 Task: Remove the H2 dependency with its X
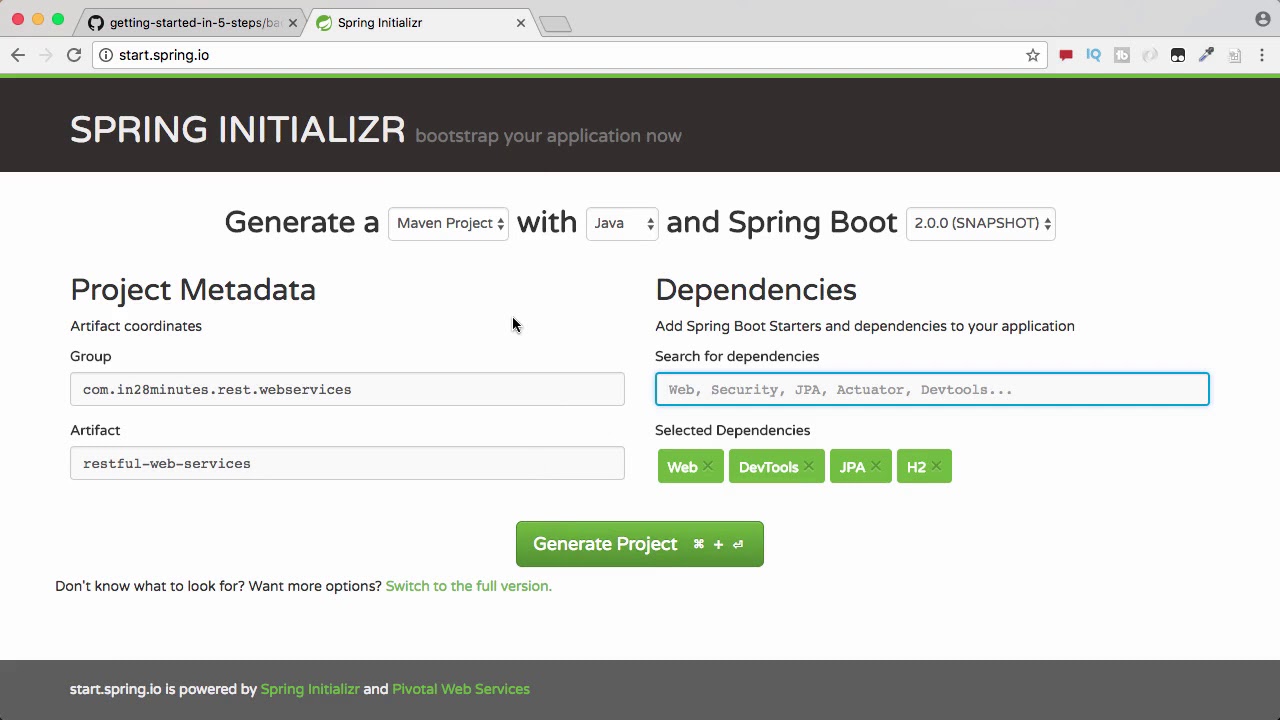[x=936, y=466]
